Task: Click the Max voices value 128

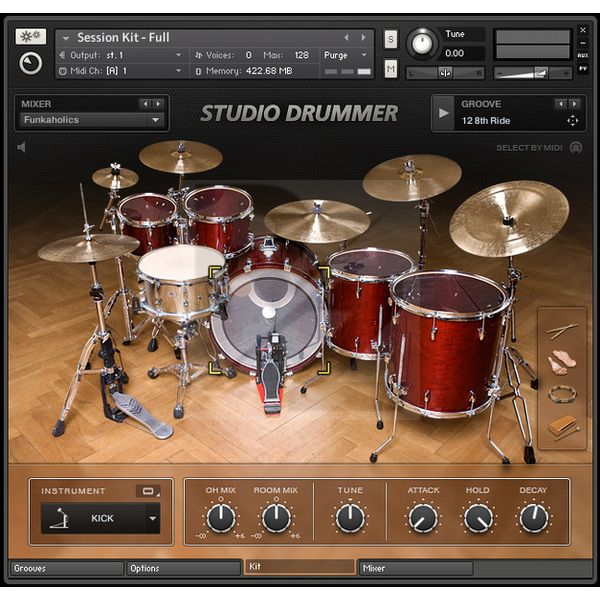Action: pyautogui.click(x=302, y=55)
